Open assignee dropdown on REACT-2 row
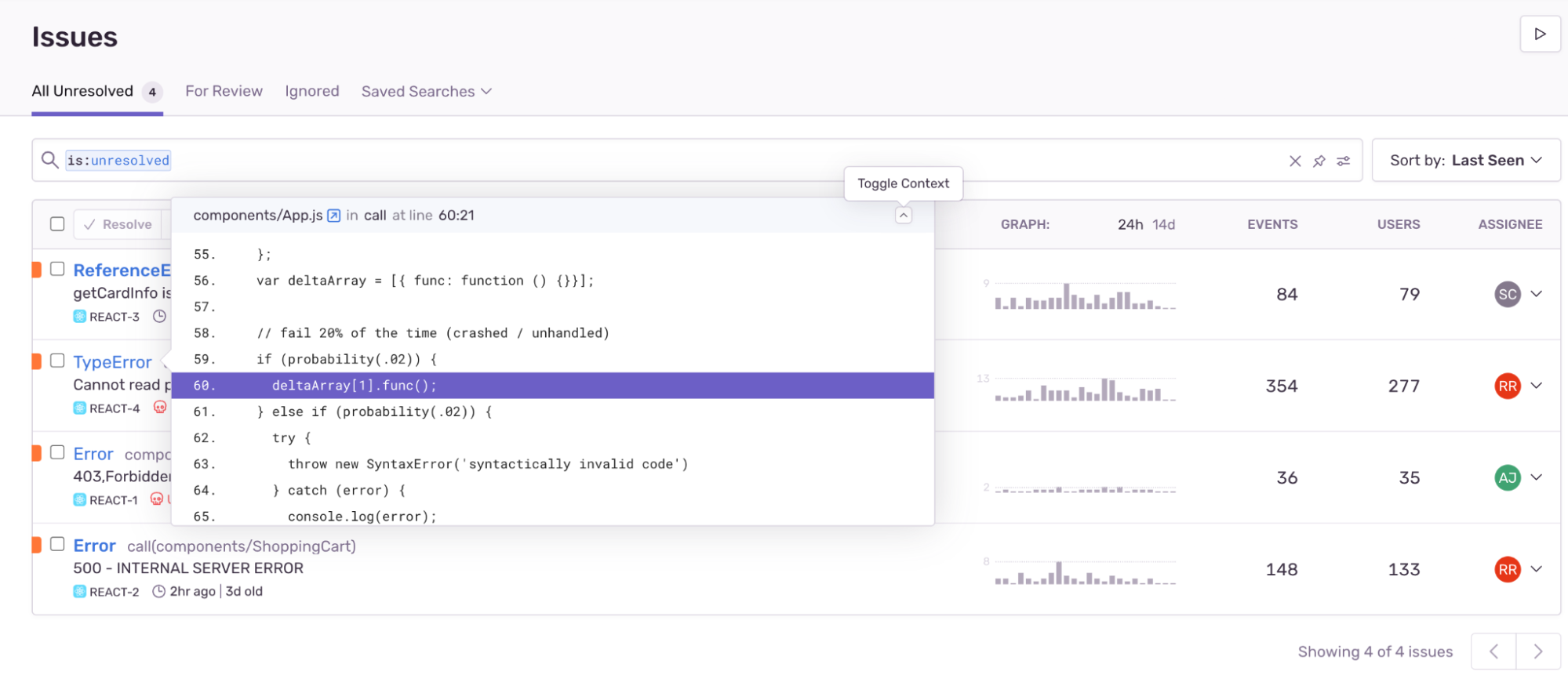This screenshot has height=682, width=1568. pyautogui.click(x=1536, y=569)
